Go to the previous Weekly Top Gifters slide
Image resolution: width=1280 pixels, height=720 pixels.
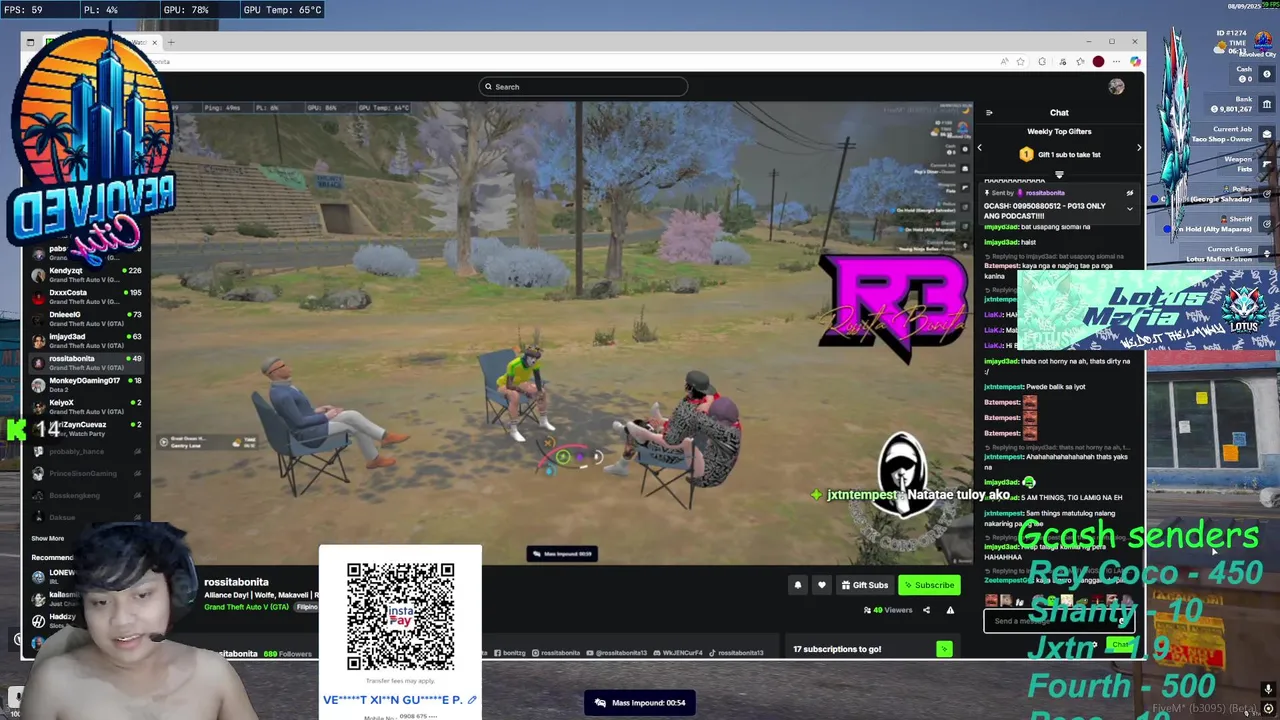[979, 148]
